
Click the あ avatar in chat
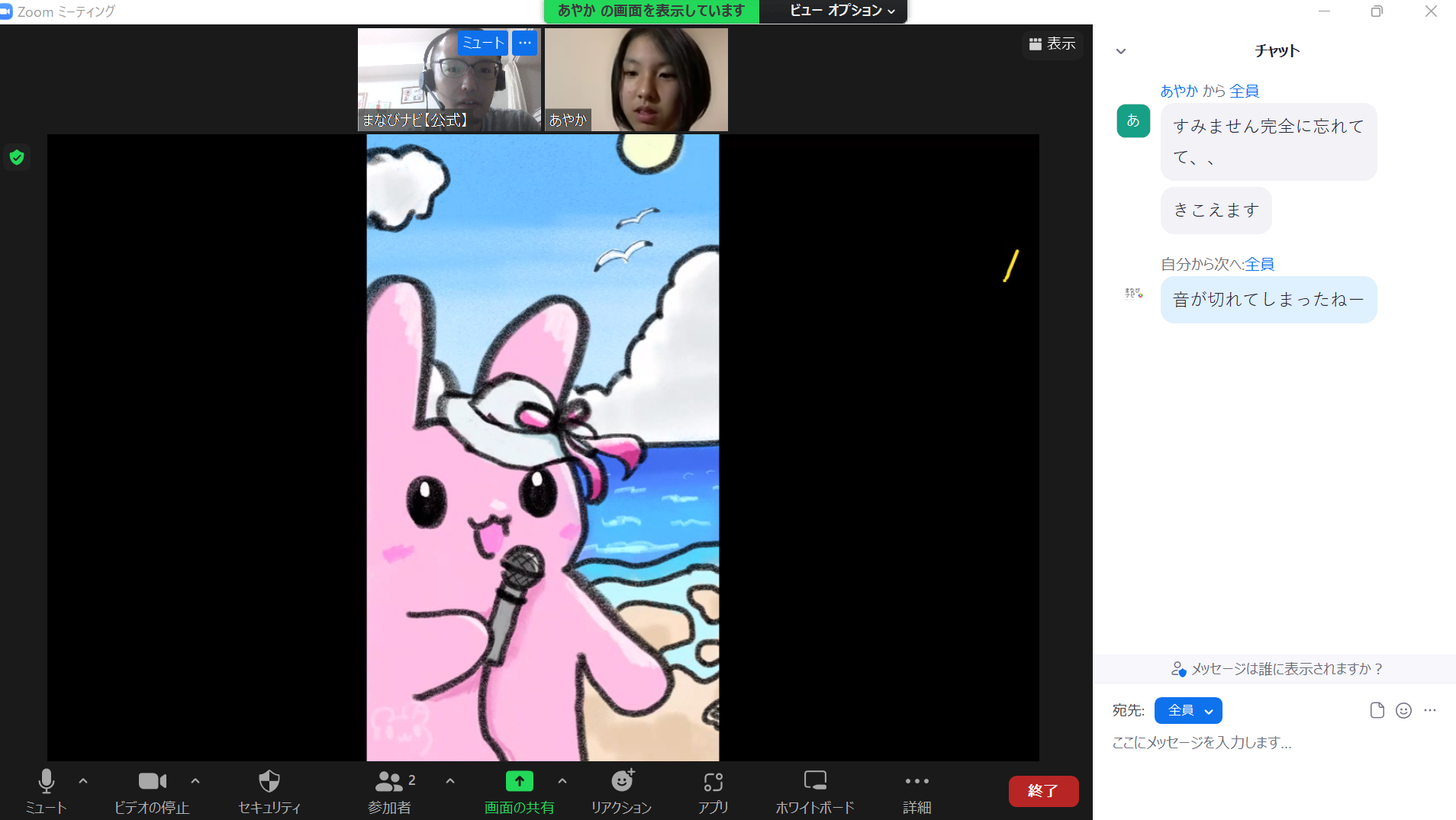pos(1133,121)
